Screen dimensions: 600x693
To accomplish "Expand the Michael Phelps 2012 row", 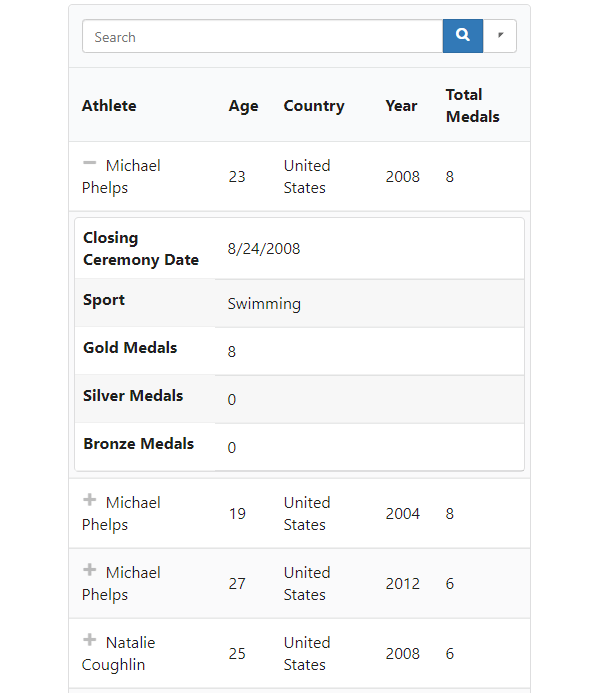I will (90, 570).
